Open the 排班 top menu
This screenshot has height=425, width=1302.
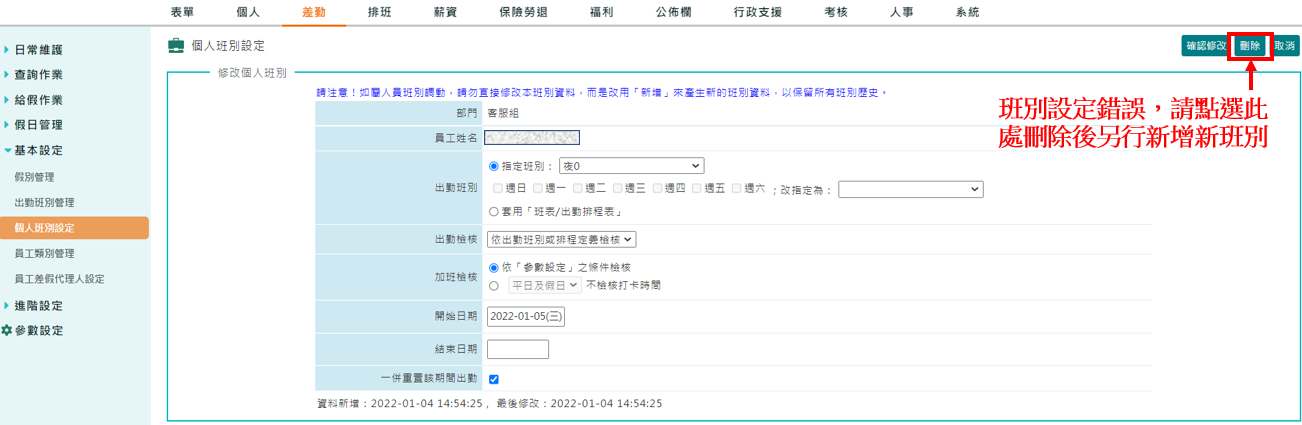(380, 12)
